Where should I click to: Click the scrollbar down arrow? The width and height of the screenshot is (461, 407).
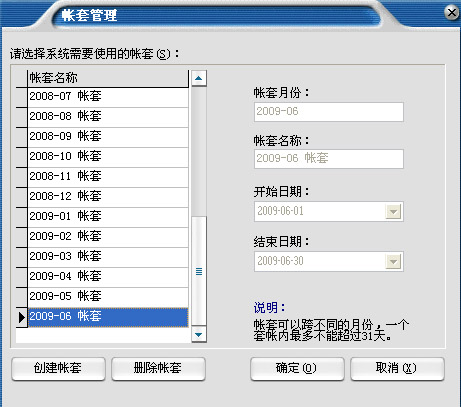tap(199, 334)
